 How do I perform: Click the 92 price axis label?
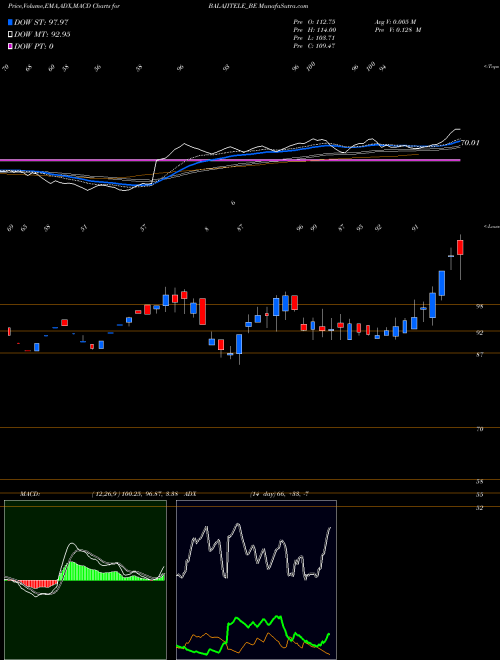479,333
